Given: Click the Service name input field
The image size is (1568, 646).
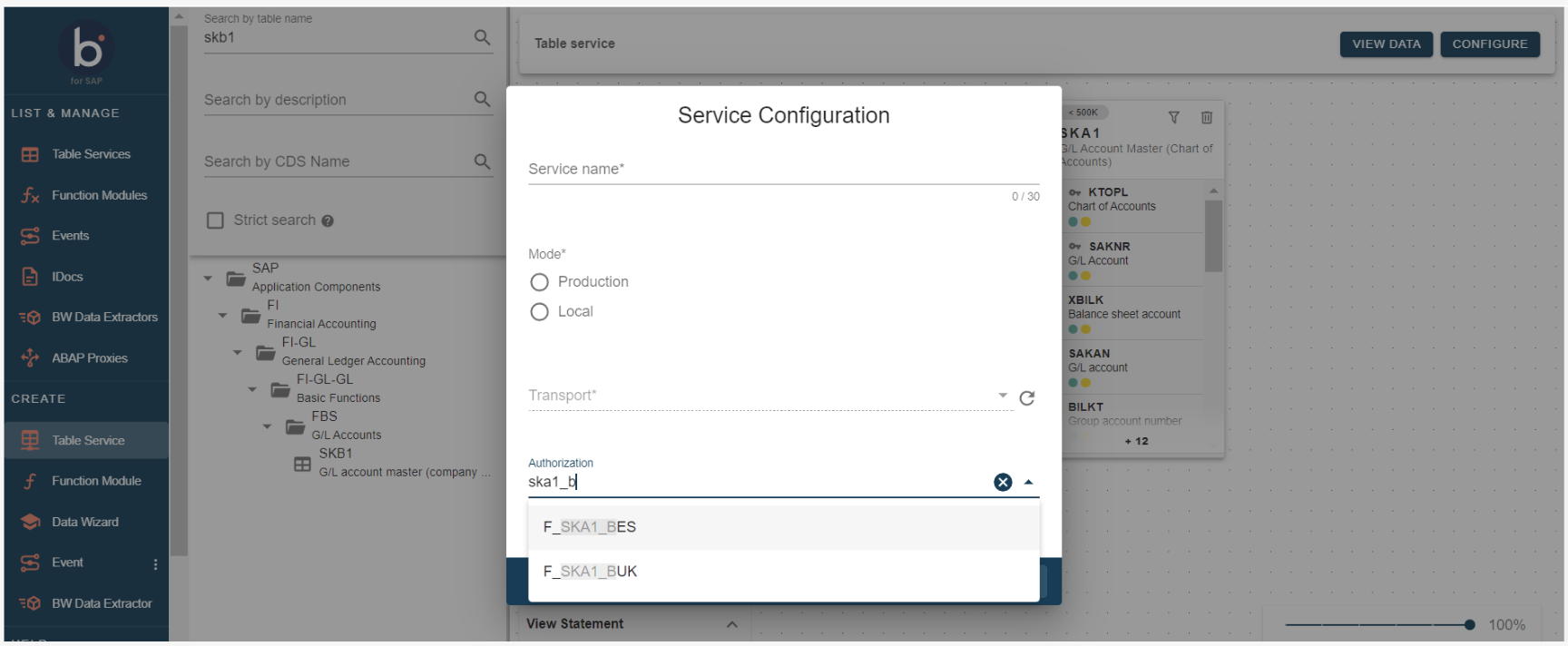Looking at the screenshot, I should pyautogui.click(x=782, y=170).
